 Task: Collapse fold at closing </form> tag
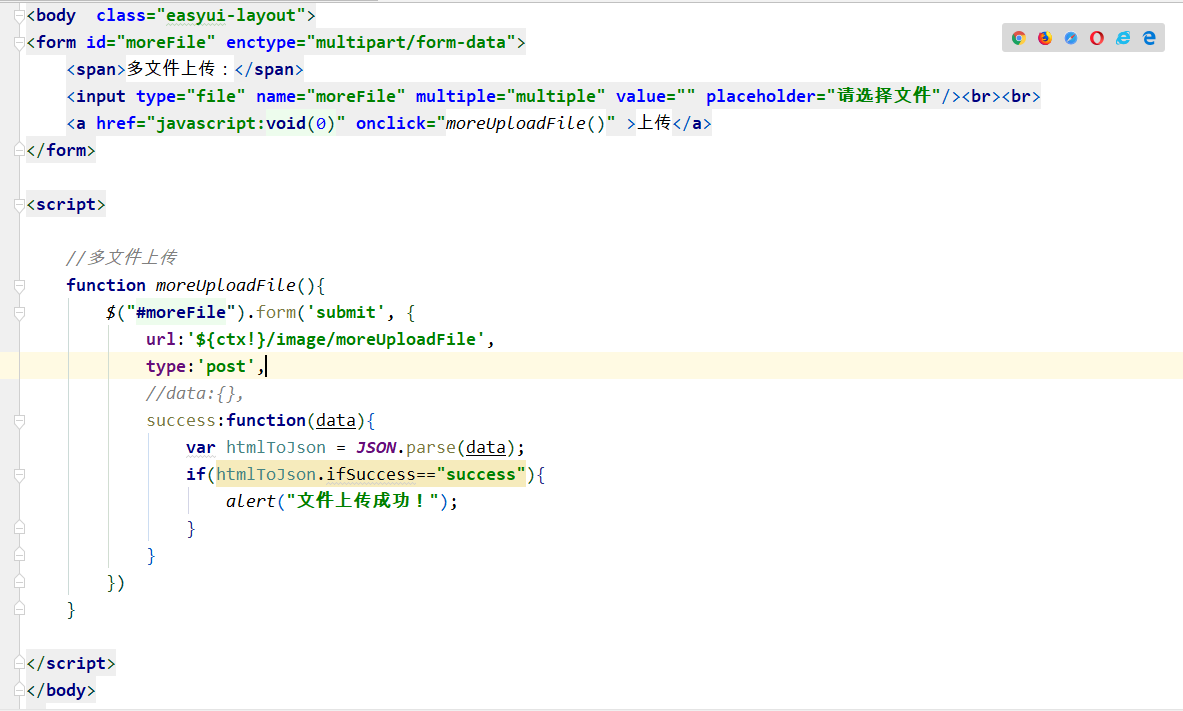20,150
